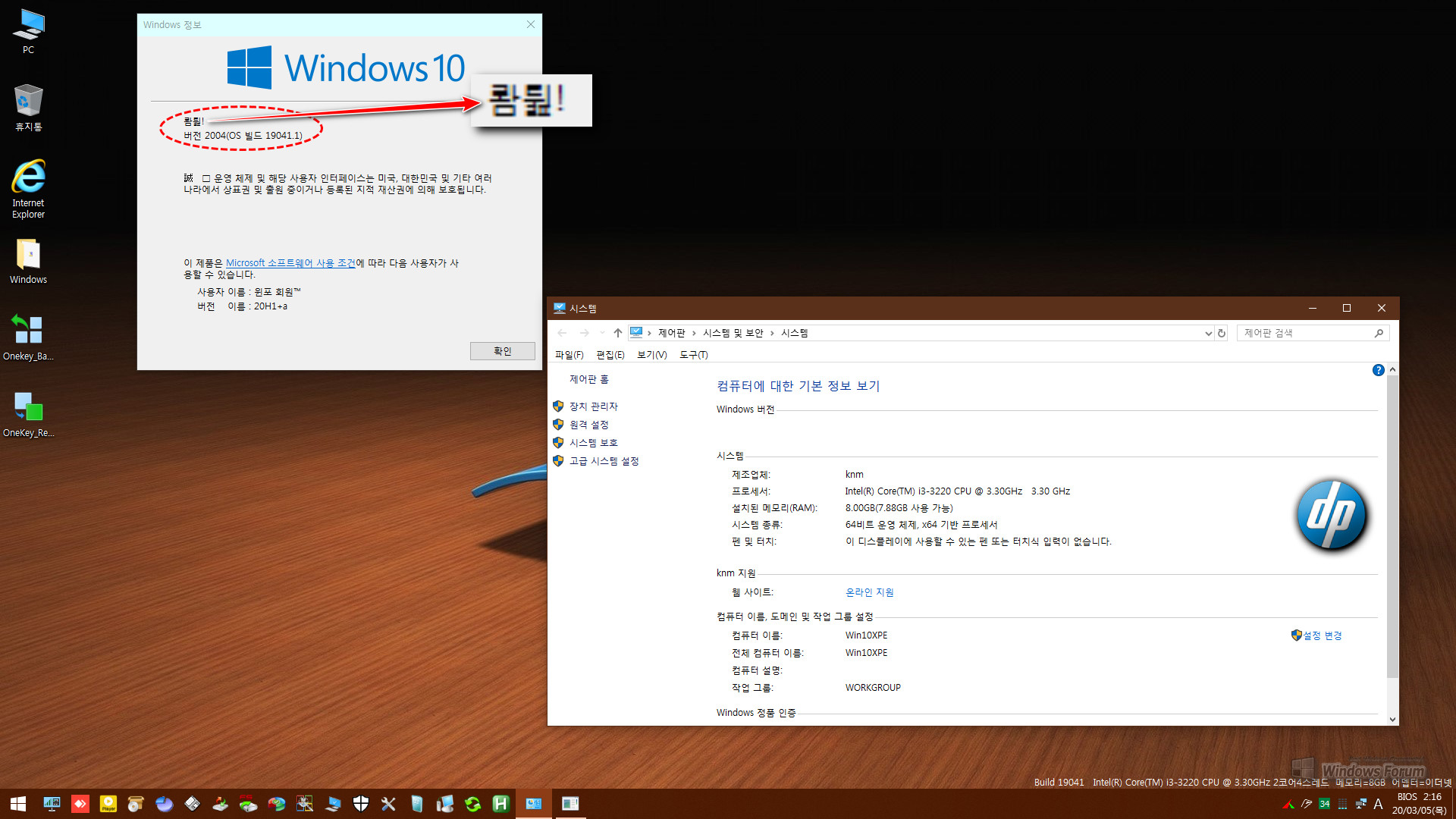1456x819 pixels.
Task: Click the pen tray icon
Action: click(x=1306, y=804)
